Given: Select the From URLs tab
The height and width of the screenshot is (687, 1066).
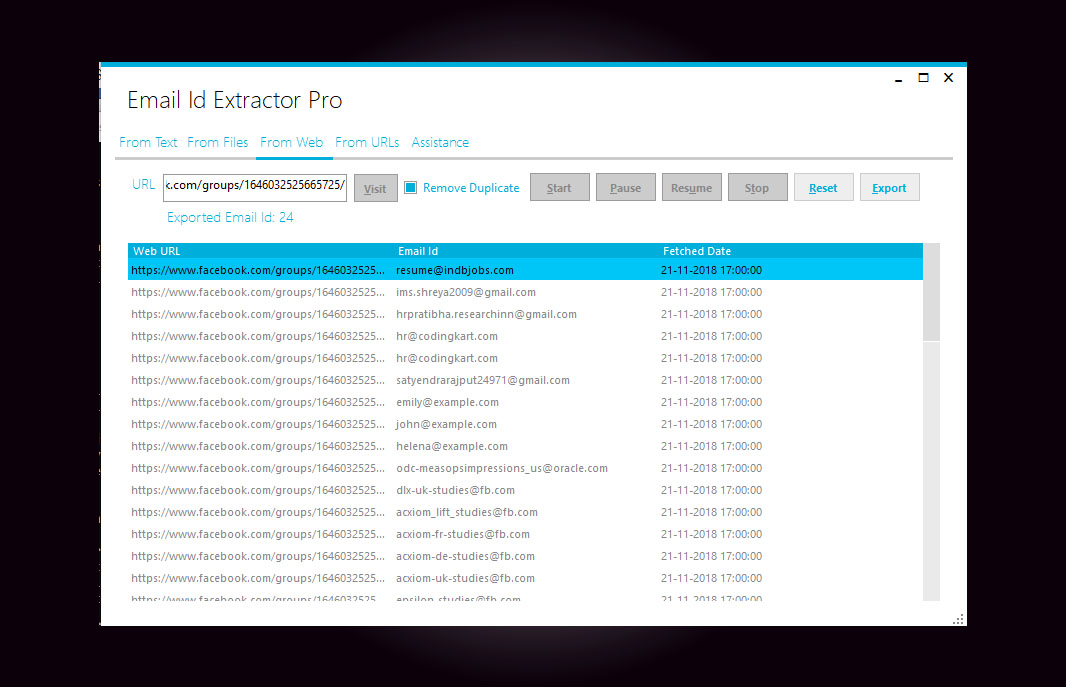Looking at the screenshot, I should (367, 142).
